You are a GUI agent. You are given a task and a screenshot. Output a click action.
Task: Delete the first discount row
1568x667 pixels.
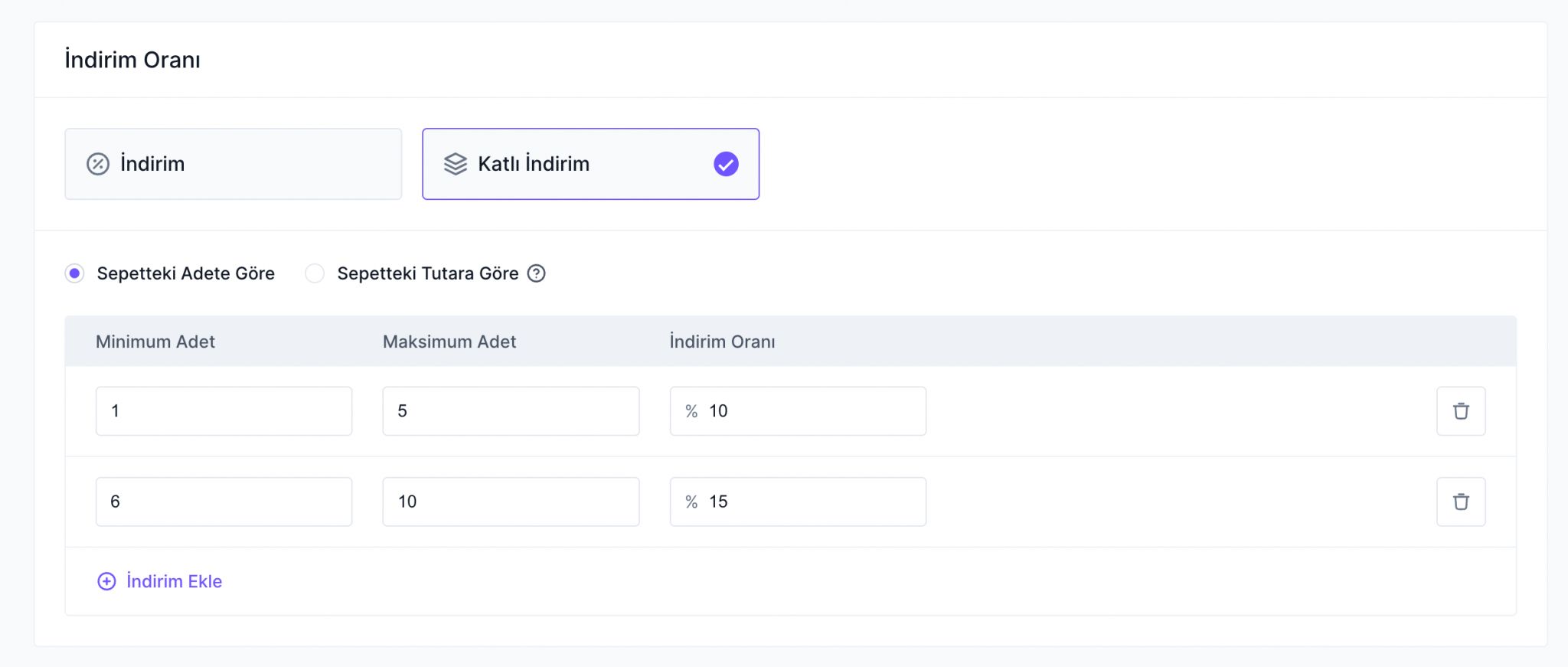click(1460, 411)
